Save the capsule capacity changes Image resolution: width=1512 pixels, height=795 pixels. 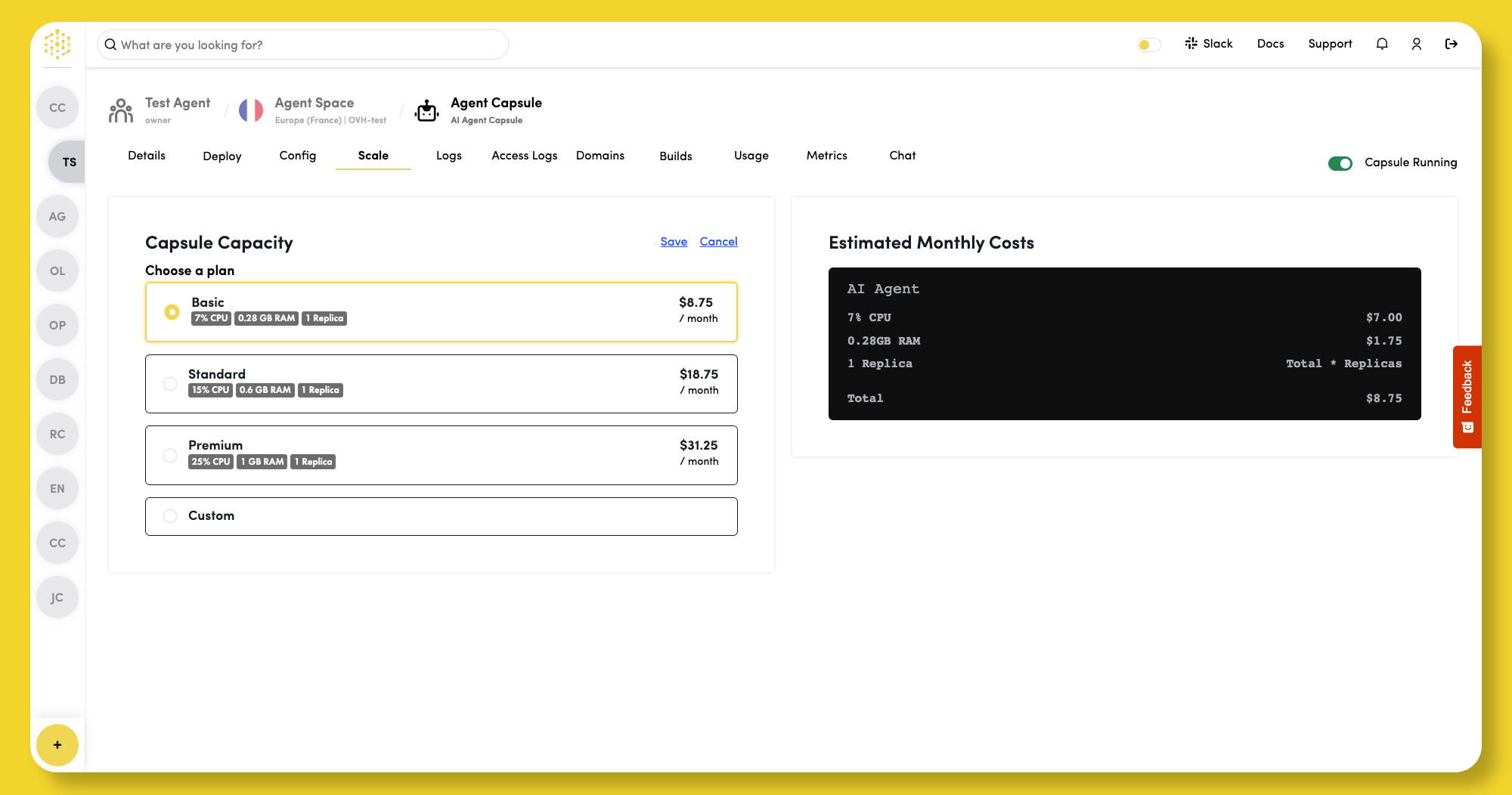673,242
